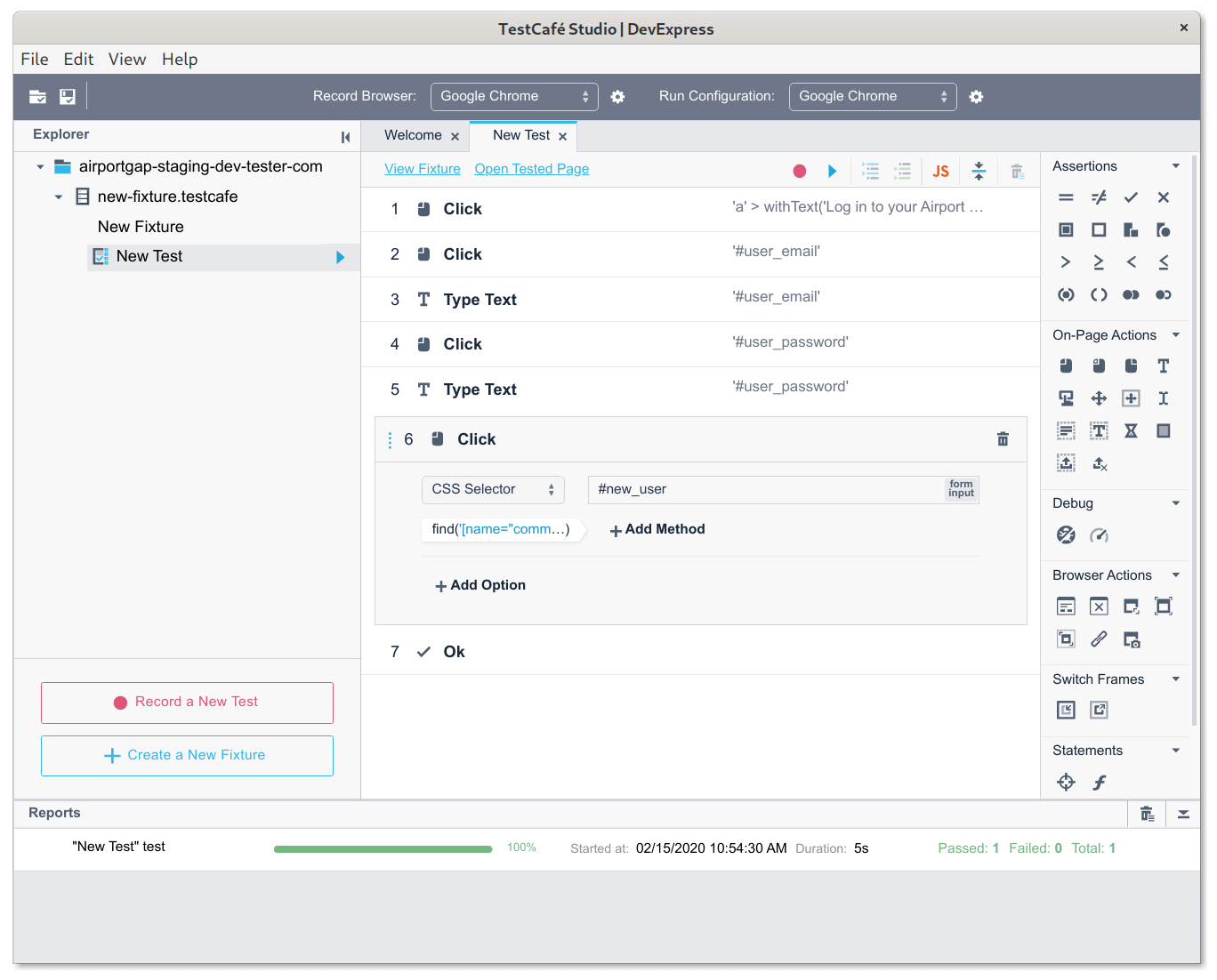This screenshot has width=1217, height=980.
Task: Click the #new_user selector input field
Action: pyautogui.click(x=783, y=490)
